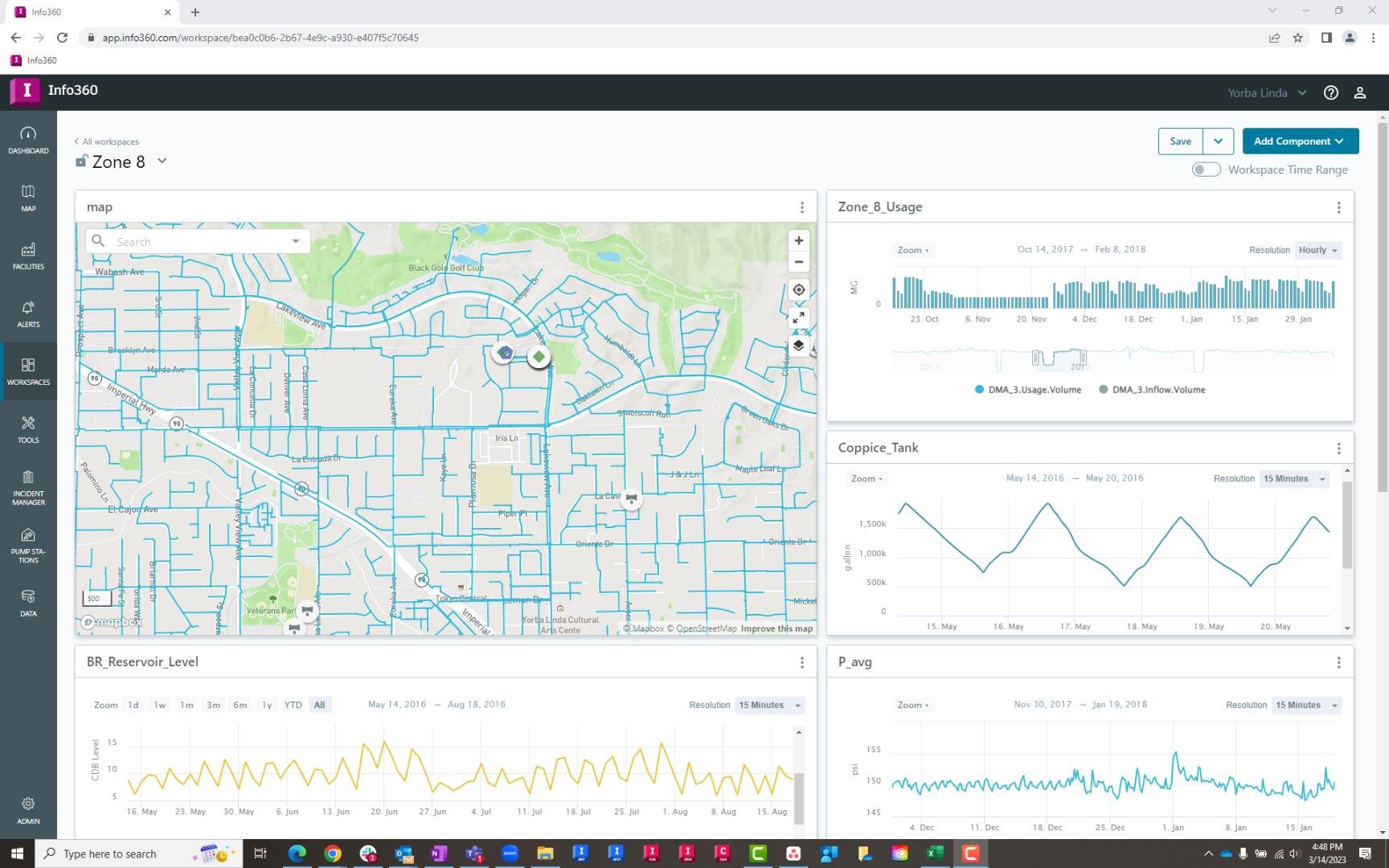Open the Alerts section in sidebar
The image size is (1389, 868).
click(28, 314)
